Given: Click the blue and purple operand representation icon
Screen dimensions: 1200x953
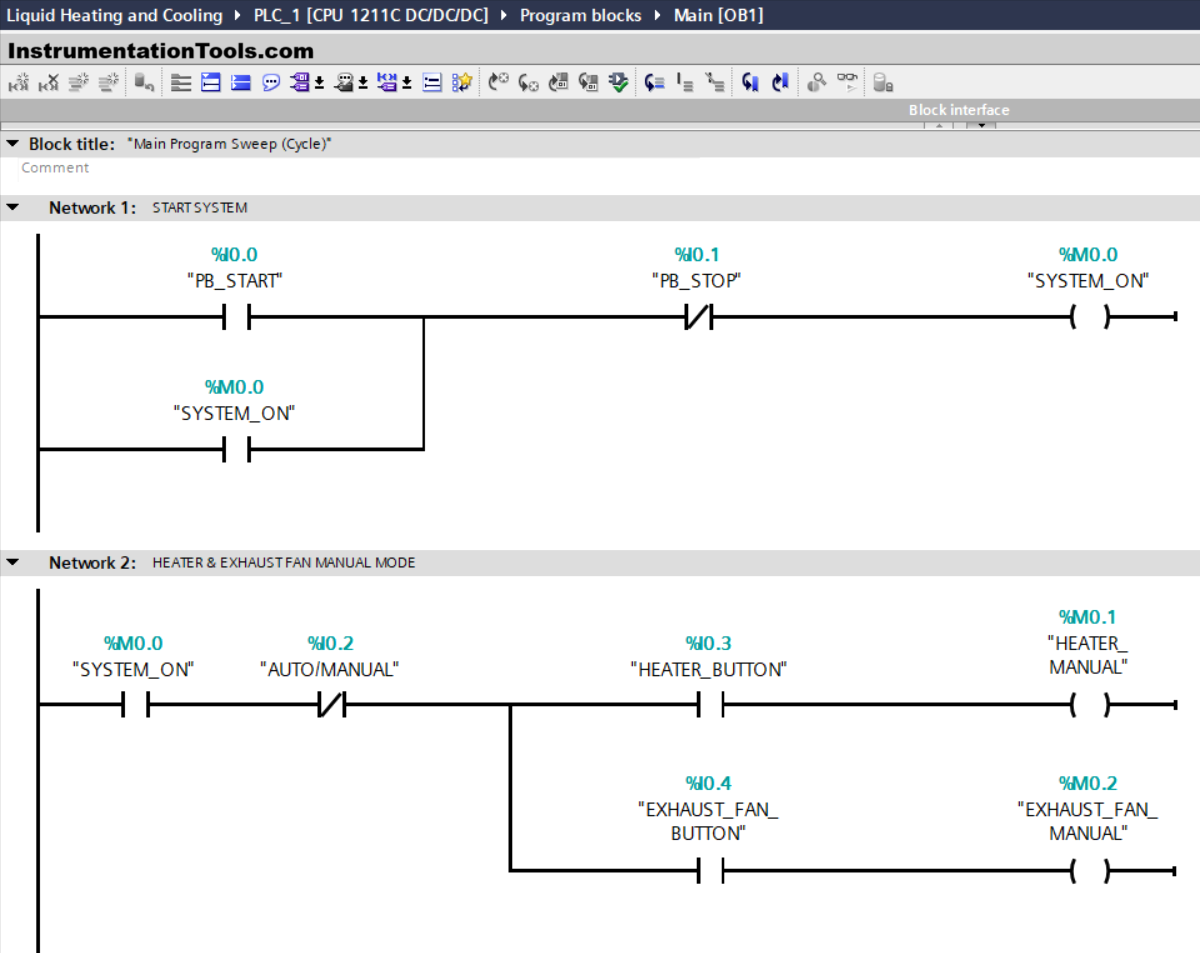Looking at the screenshot, I should (x=388, y=83).
